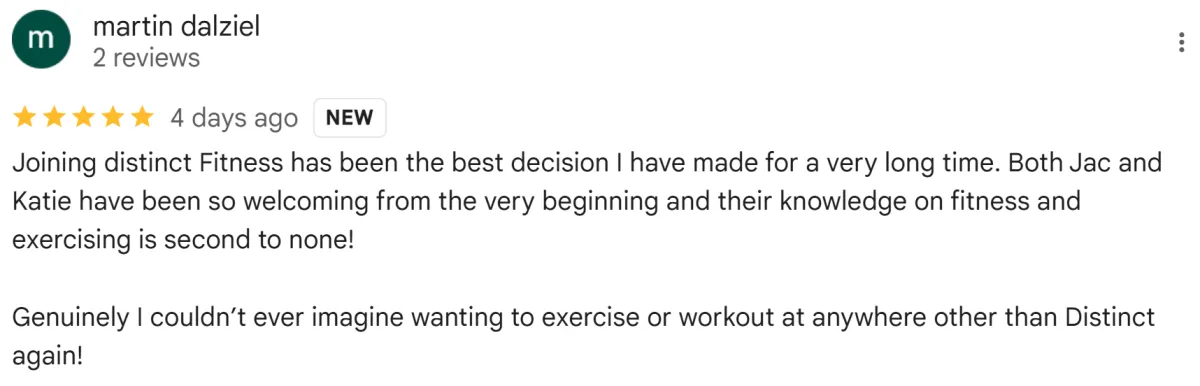Click the final word 'again!'
The height and width of the screenshot is (386, 1200).
point(46,358)
